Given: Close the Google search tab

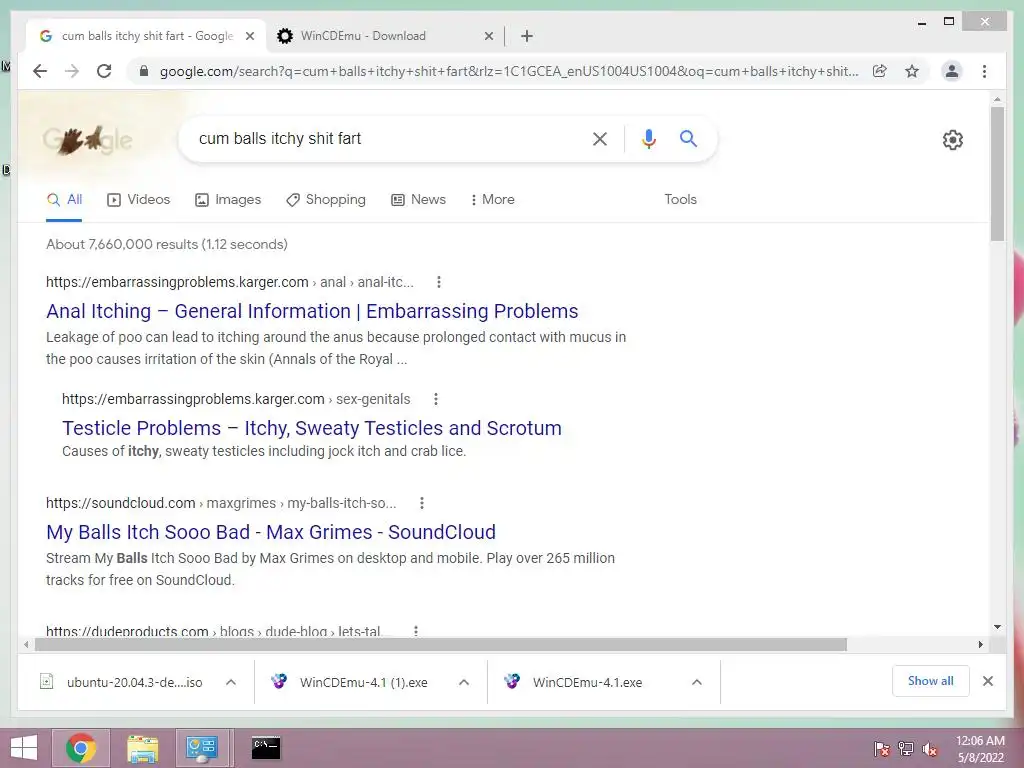Looking at the screenshot, I should pyautogui.click(x=249, y=36).
